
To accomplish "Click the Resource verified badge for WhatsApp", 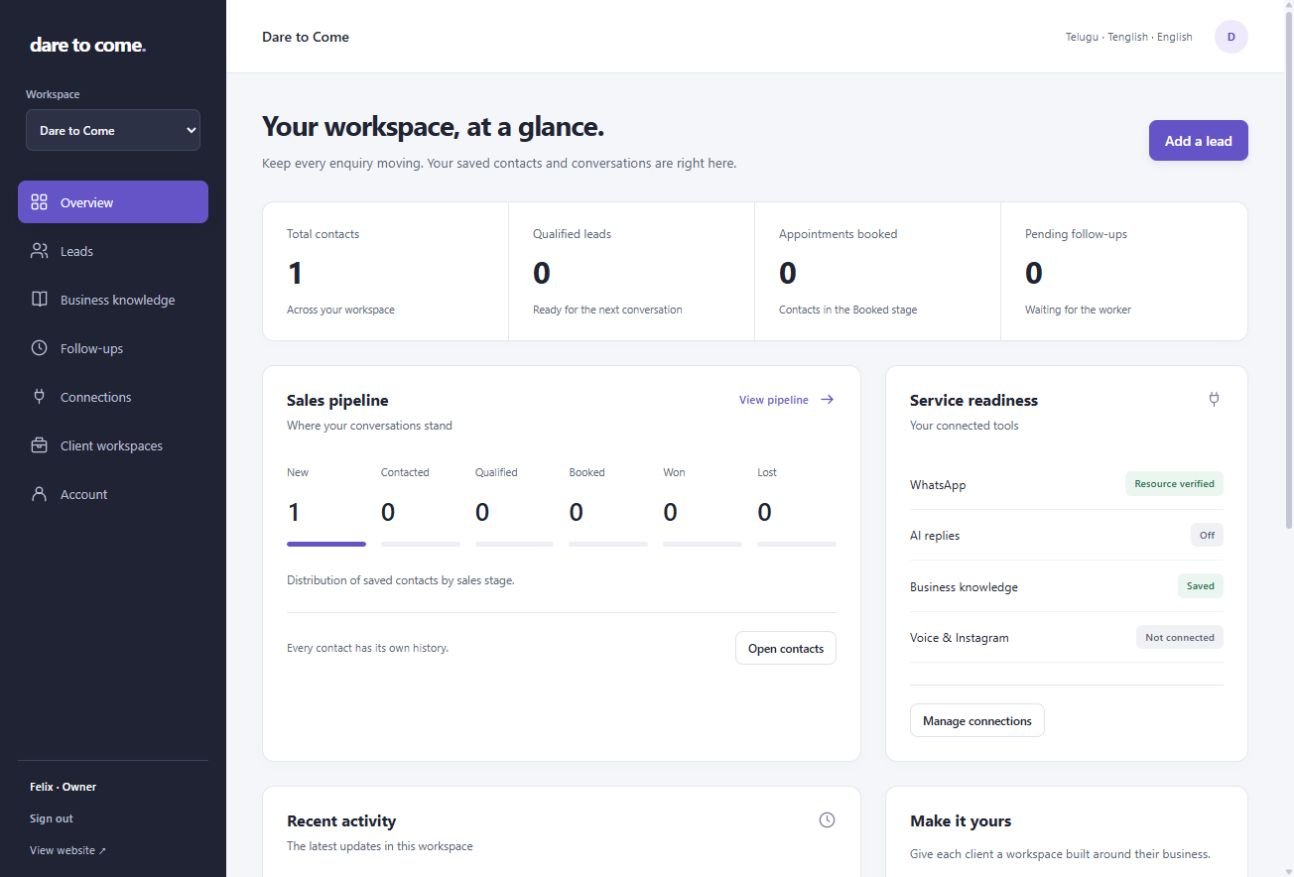I will coord(1174,484).
